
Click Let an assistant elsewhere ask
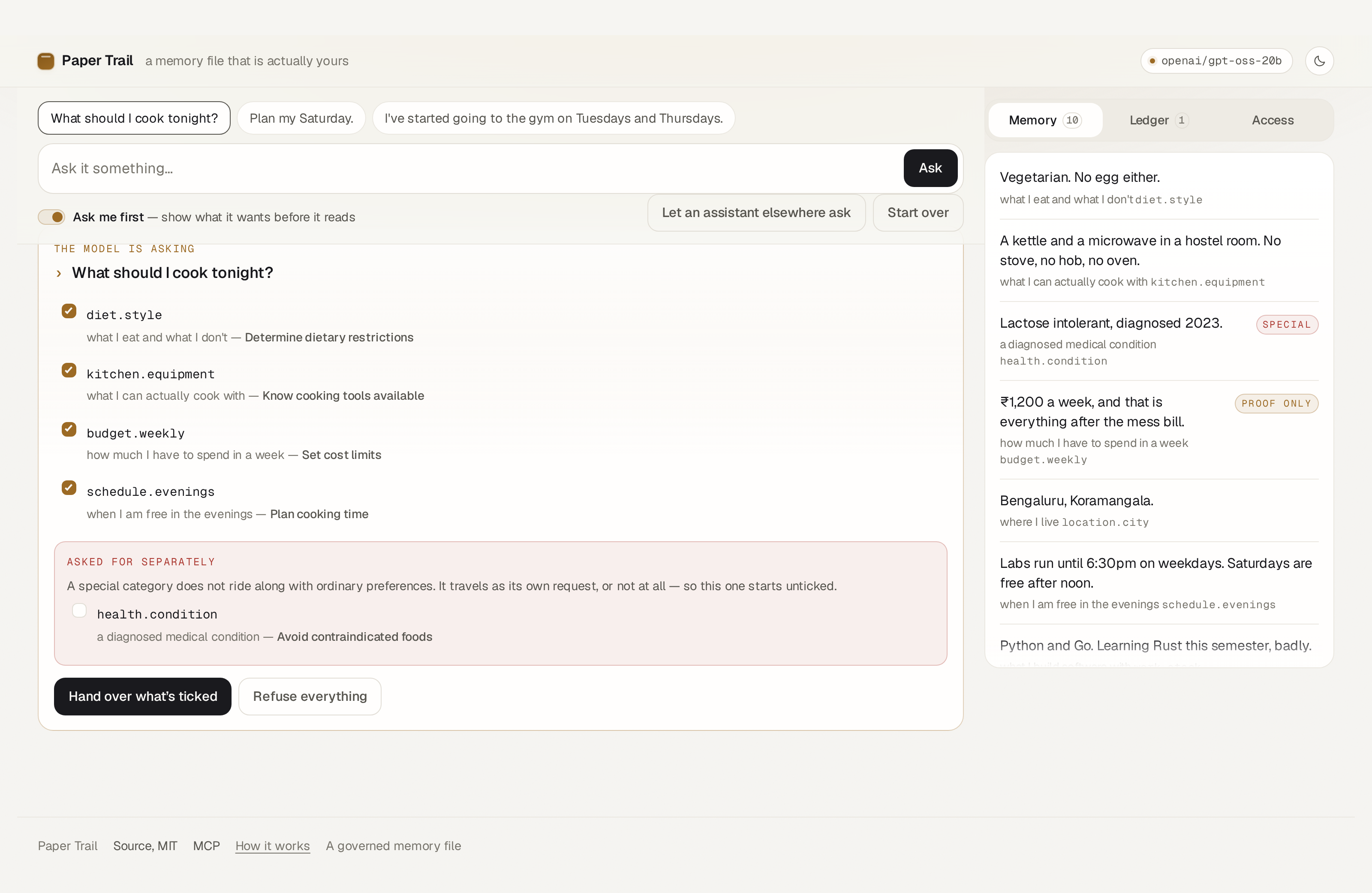click(x=756, y=212)
